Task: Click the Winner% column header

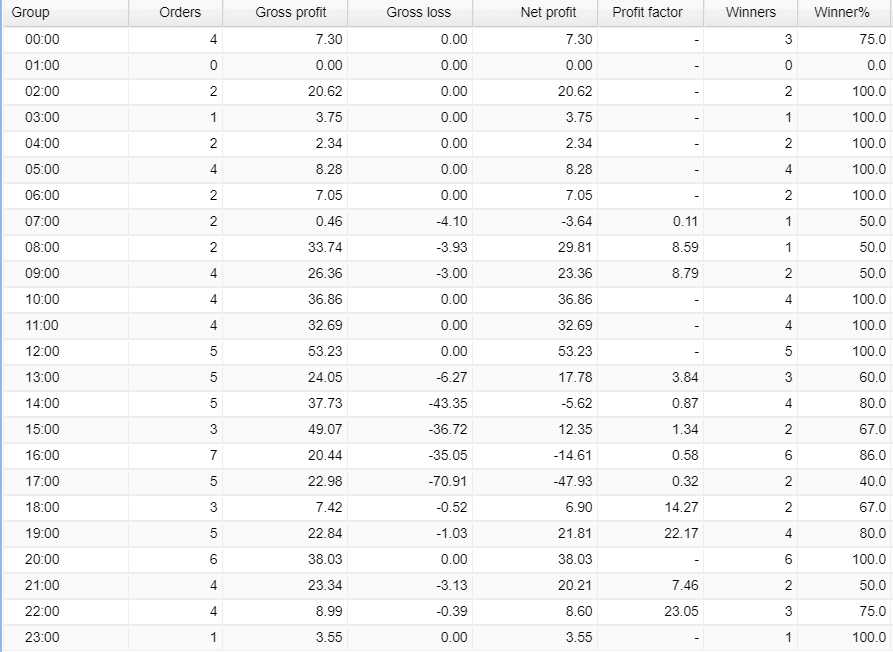Action: point(843,13)
